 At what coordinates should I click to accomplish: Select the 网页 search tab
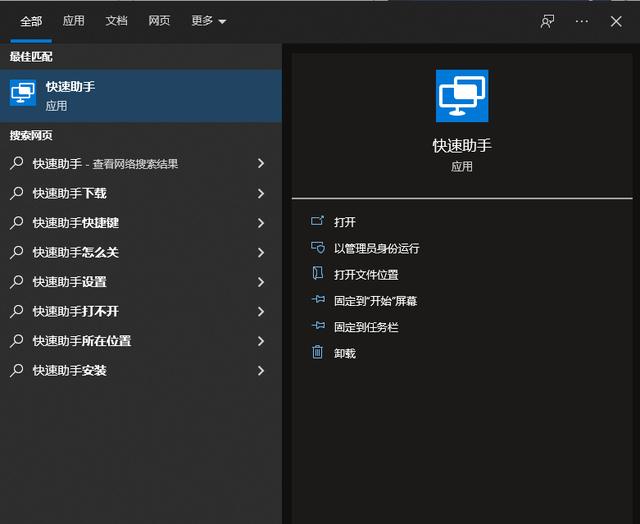click(159, 21)
